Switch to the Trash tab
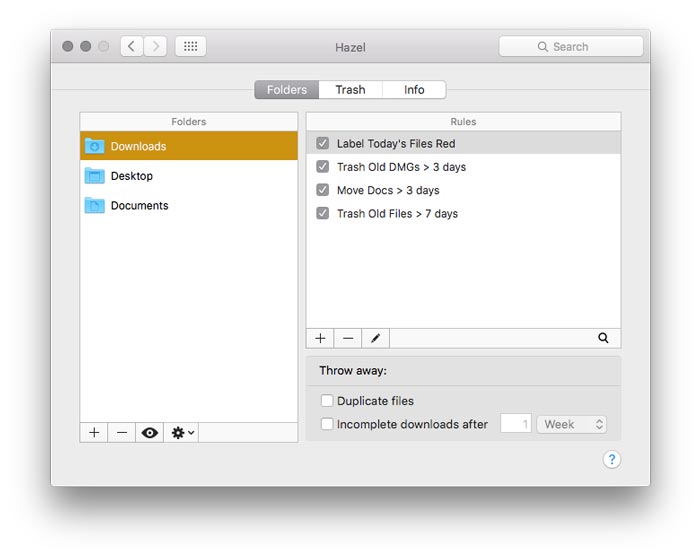The width and height of the screenshot is (700, 558). click(x=350, y=90)
